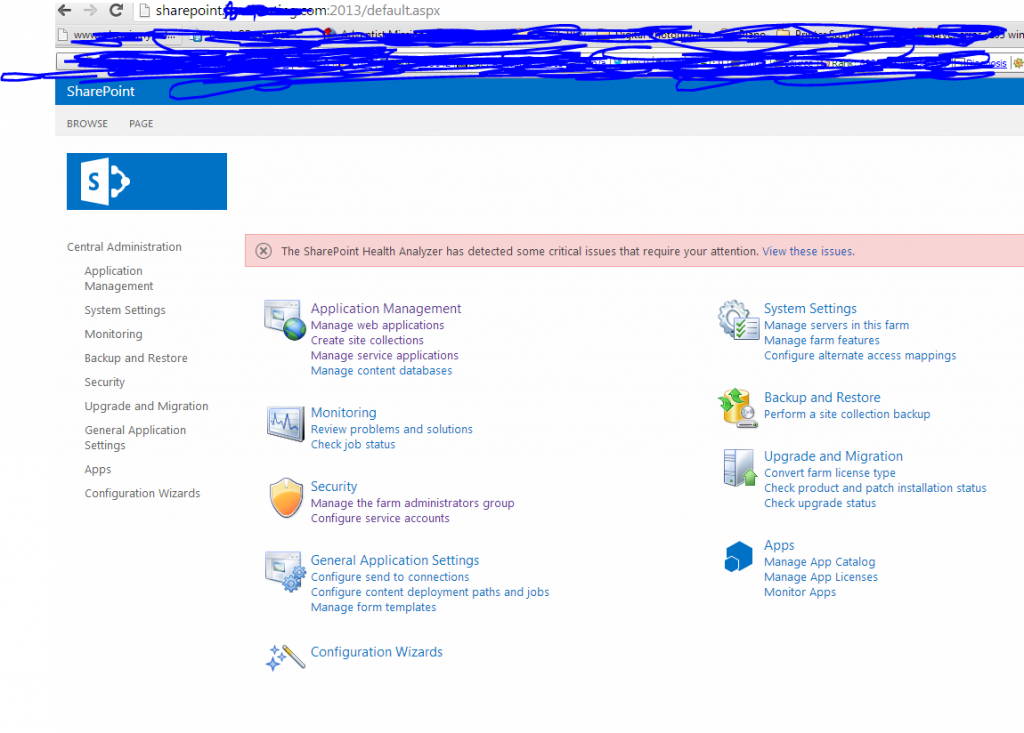Screen dimensions: 1024x733
Task: Open the BROWSE ribbon tab
Action: coord(87,123)
